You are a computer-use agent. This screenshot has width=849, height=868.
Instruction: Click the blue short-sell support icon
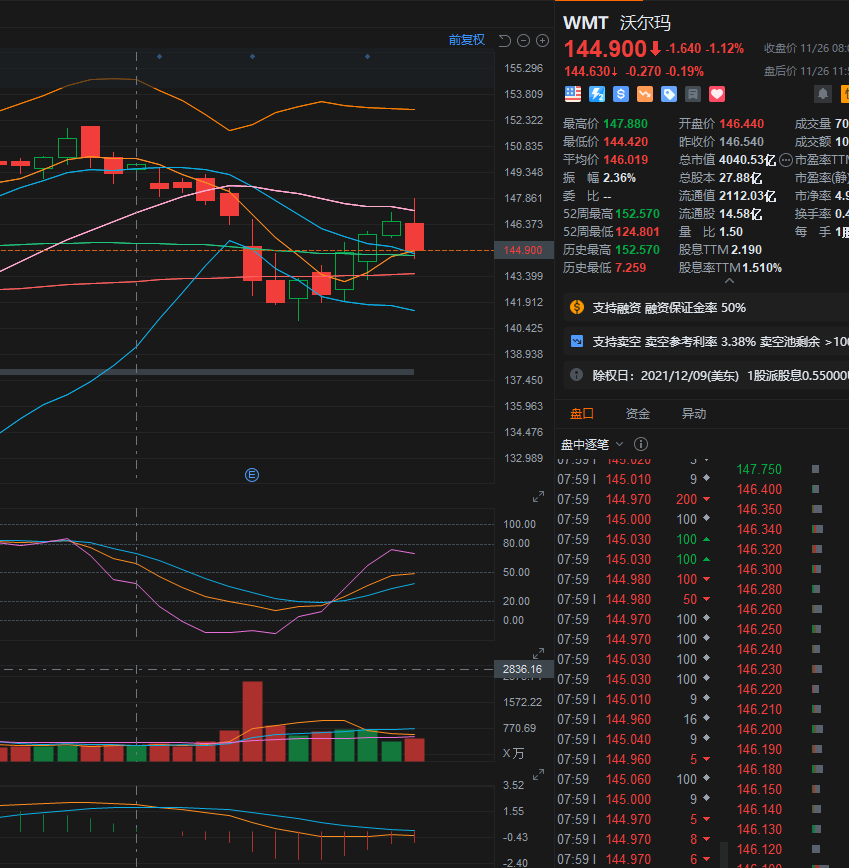pos(577,342)
